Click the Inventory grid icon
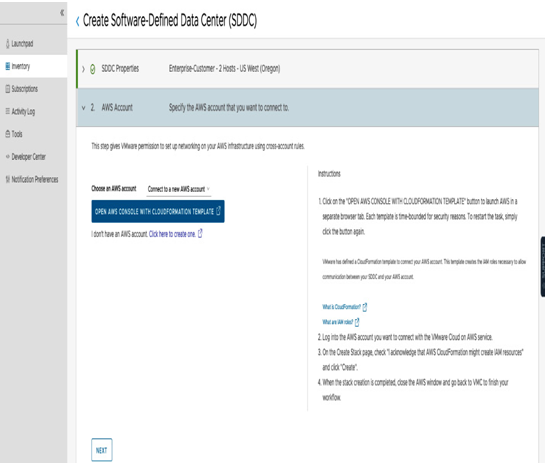 coord(8,66)
